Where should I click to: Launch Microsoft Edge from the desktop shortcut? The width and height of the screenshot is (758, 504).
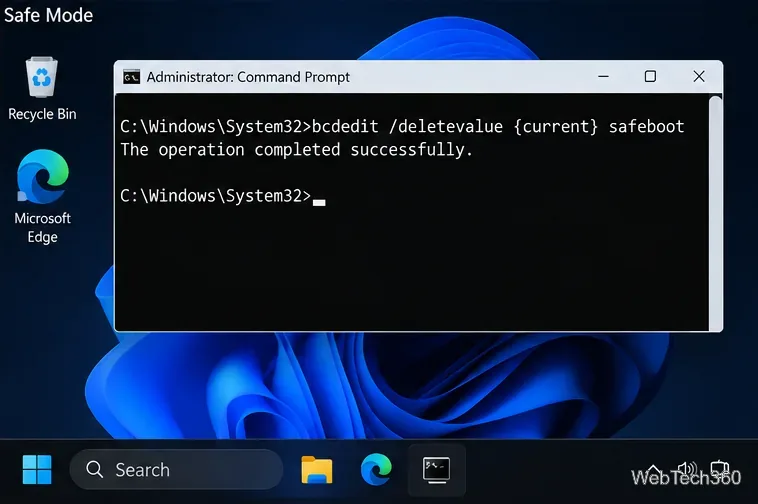[x=43, y=196]
